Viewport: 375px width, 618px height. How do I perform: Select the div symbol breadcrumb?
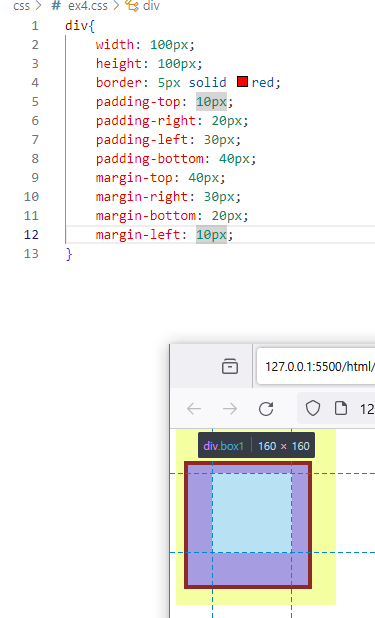151,6
